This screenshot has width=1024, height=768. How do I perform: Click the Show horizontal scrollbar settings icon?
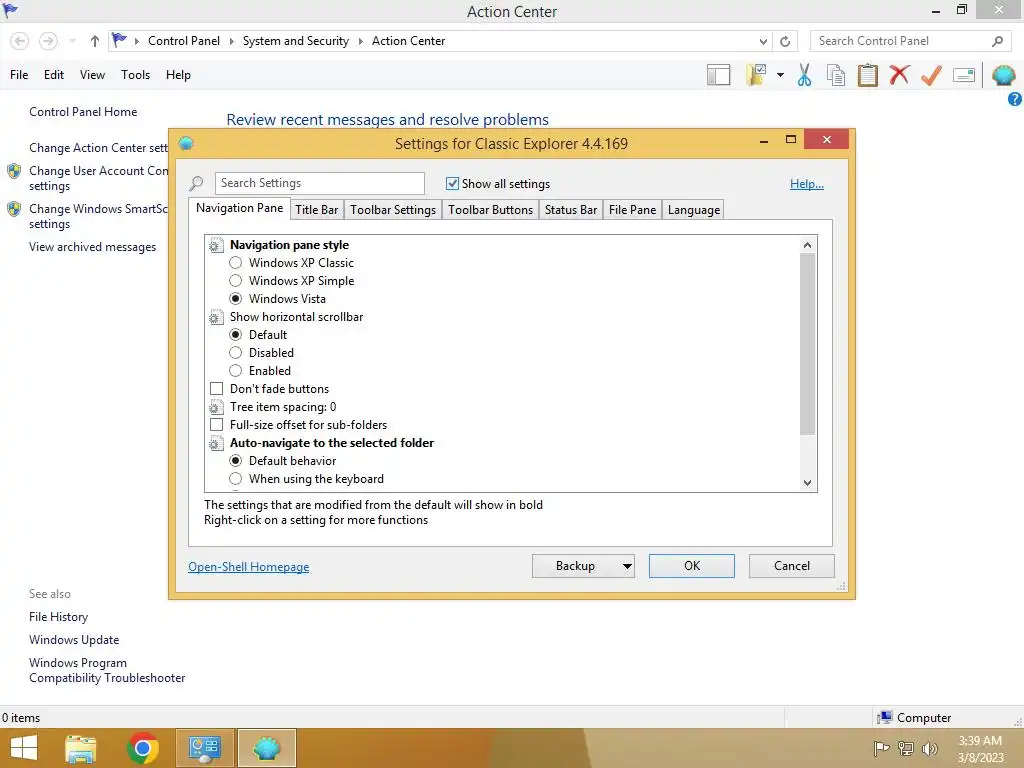pos(216,317)
